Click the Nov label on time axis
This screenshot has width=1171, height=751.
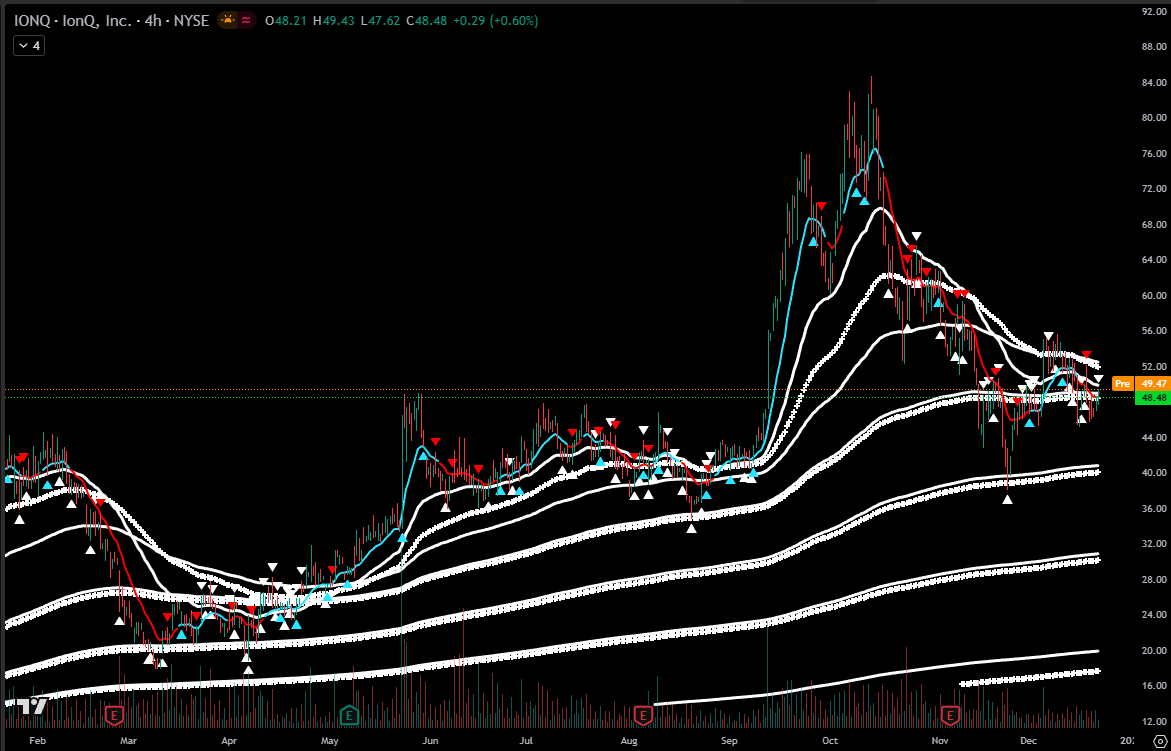click(940, 740)
